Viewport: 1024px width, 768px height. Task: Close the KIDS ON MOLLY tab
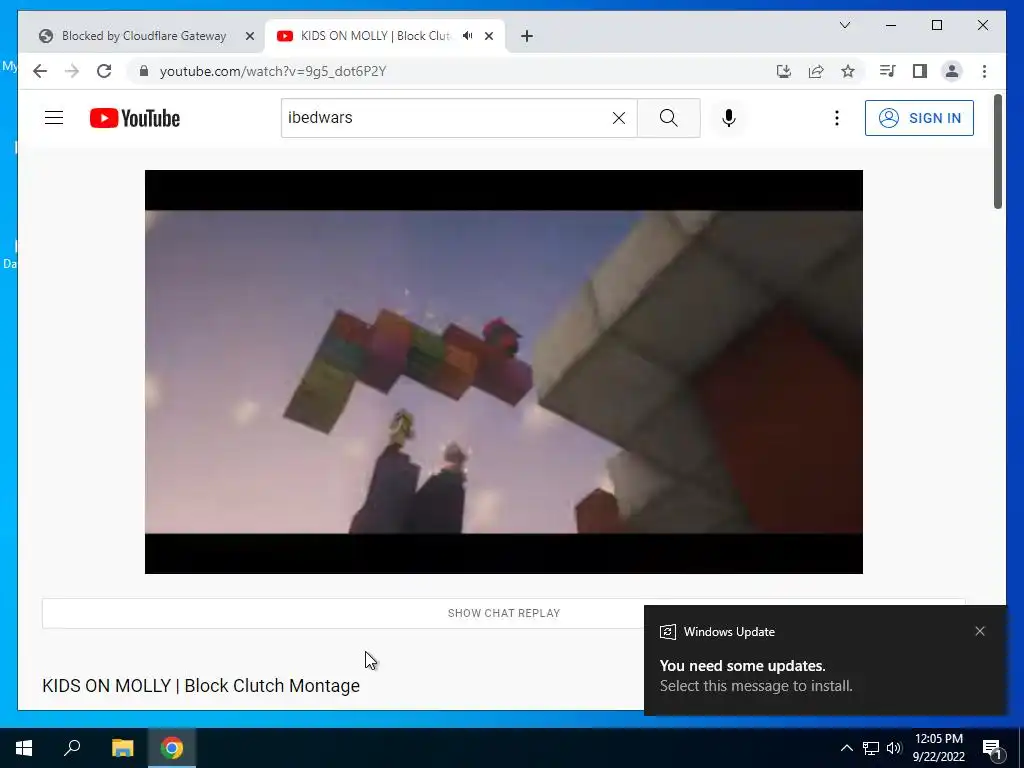[x=488, y=36]
